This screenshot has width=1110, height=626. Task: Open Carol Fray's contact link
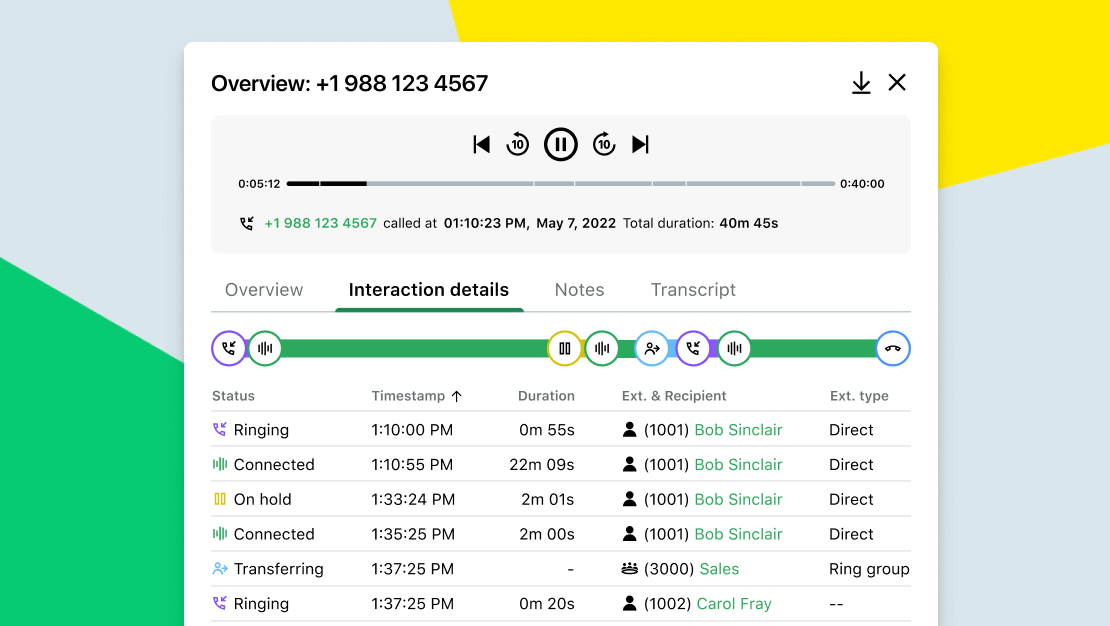click(734, 603)
